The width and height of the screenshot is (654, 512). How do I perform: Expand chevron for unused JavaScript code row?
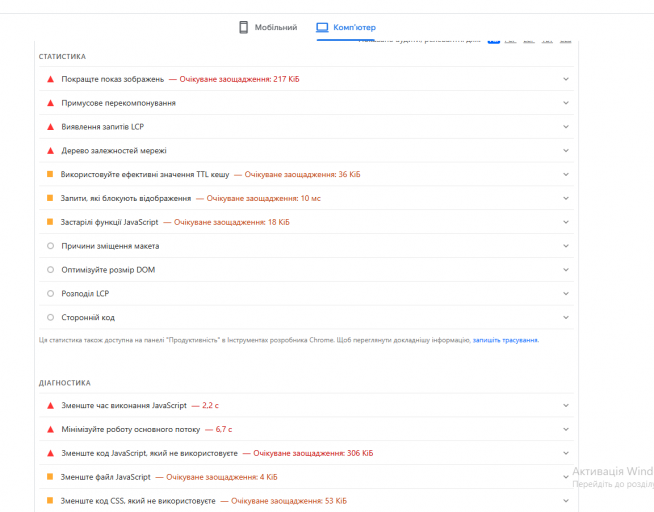[566, 453]
